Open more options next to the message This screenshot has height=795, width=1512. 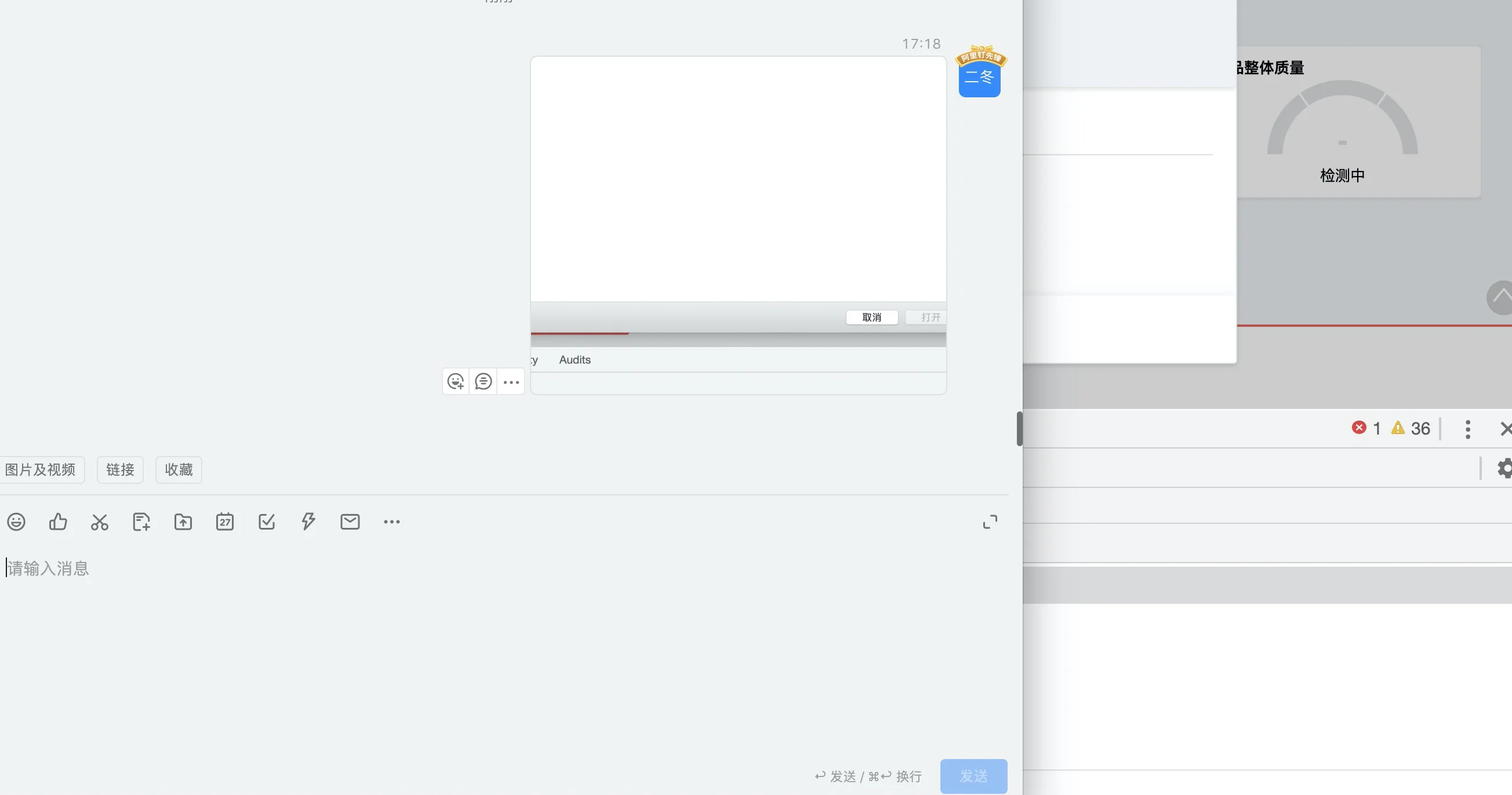pos(511,382)
